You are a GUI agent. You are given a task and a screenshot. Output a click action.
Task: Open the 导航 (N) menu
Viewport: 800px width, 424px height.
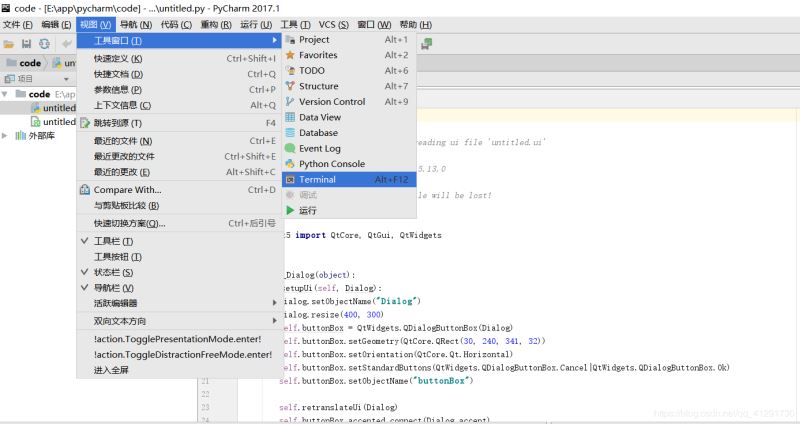[136, 24]
